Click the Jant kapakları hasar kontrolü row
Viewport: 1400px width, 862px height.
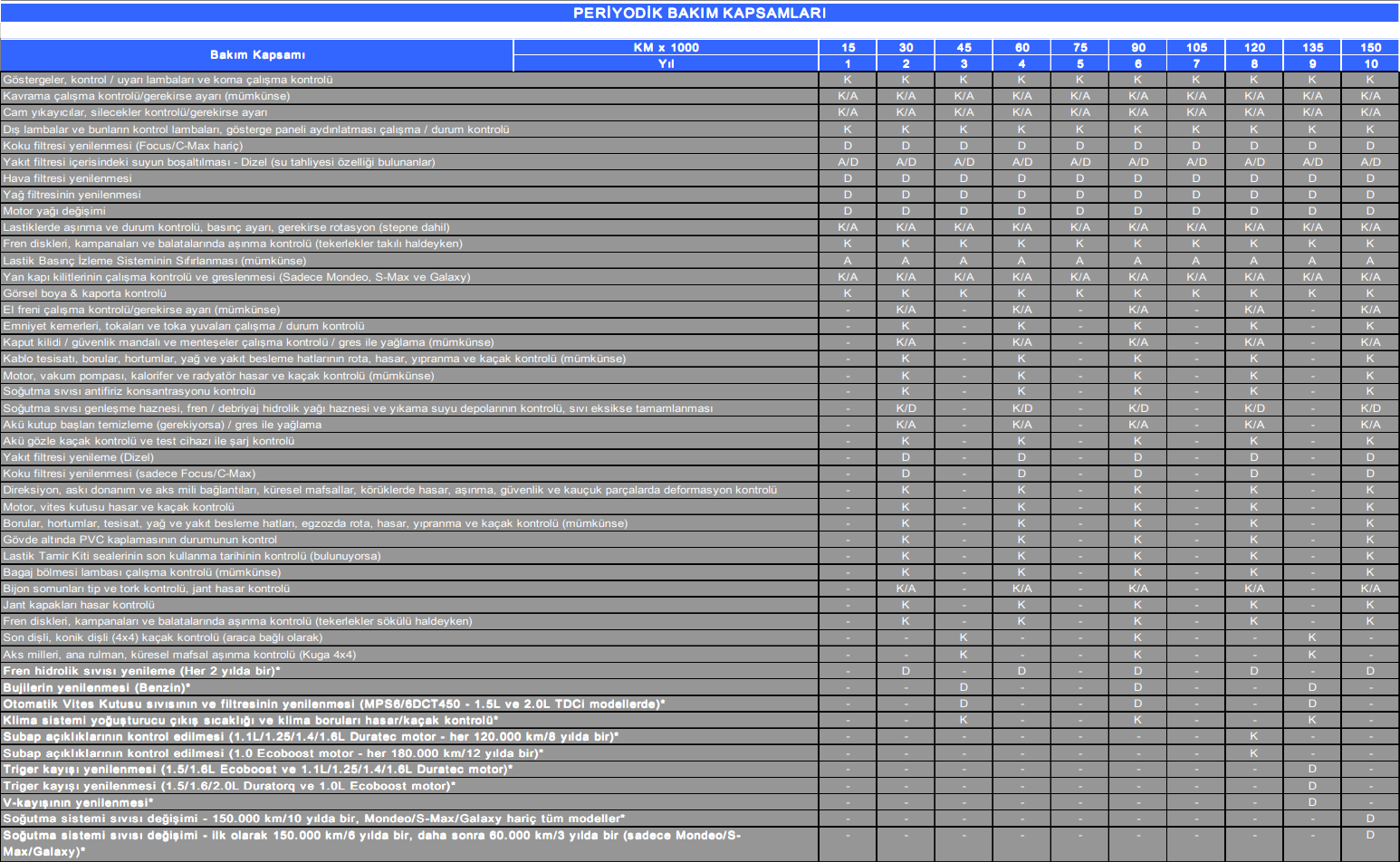pos(79,605)
